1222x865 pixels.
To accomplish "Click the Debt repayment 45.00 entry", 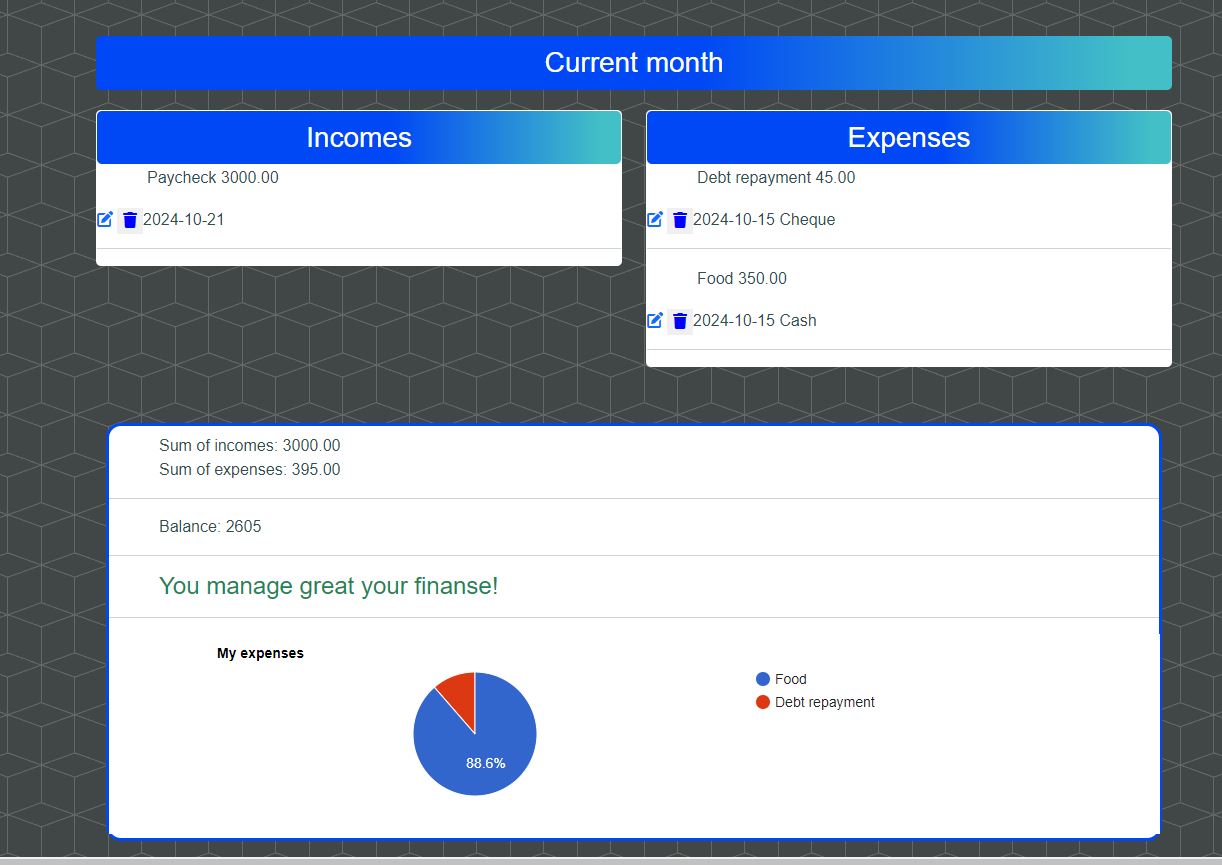I will coord(775,178).
